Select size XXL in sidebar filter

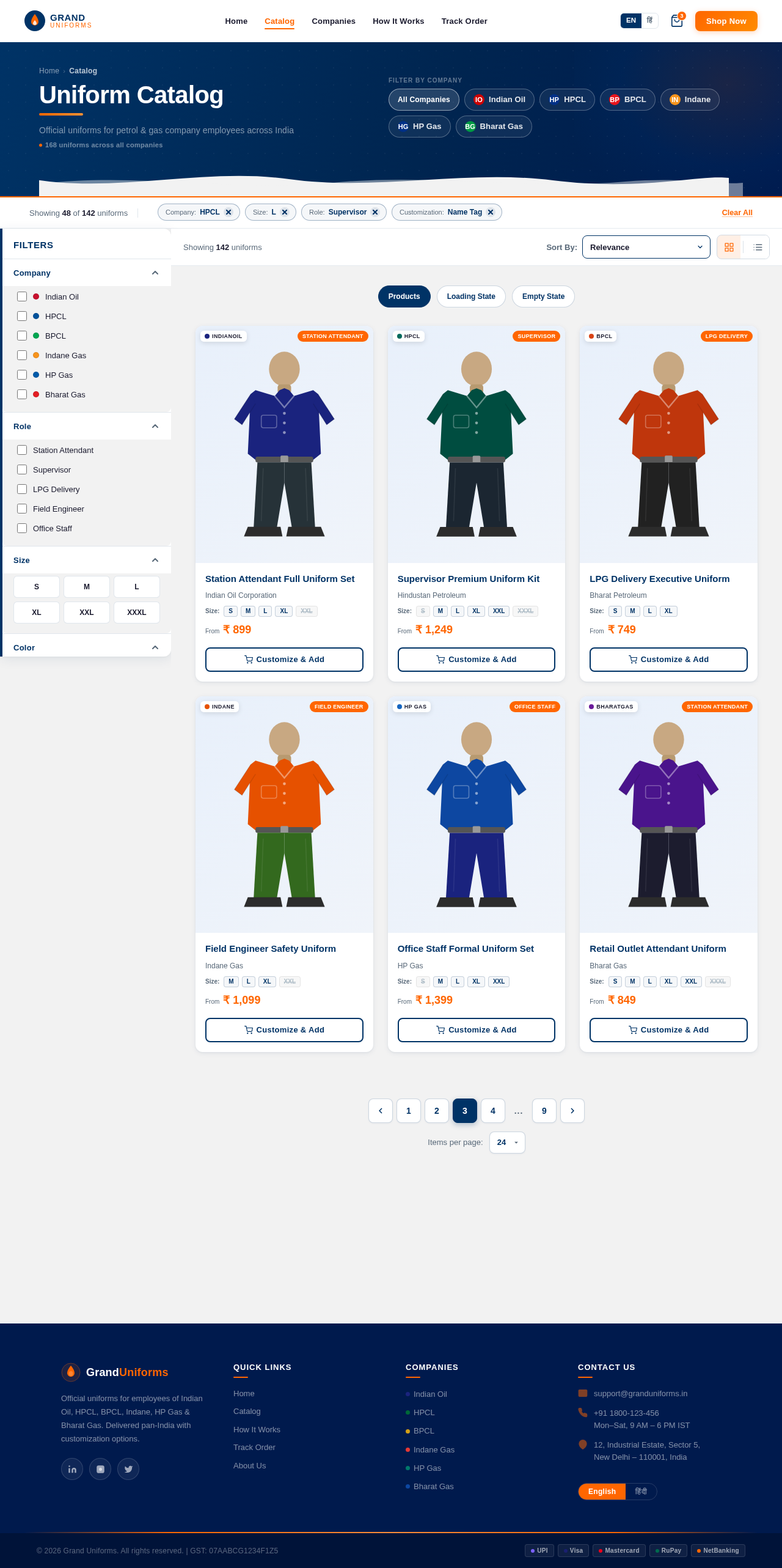(87, 613)
